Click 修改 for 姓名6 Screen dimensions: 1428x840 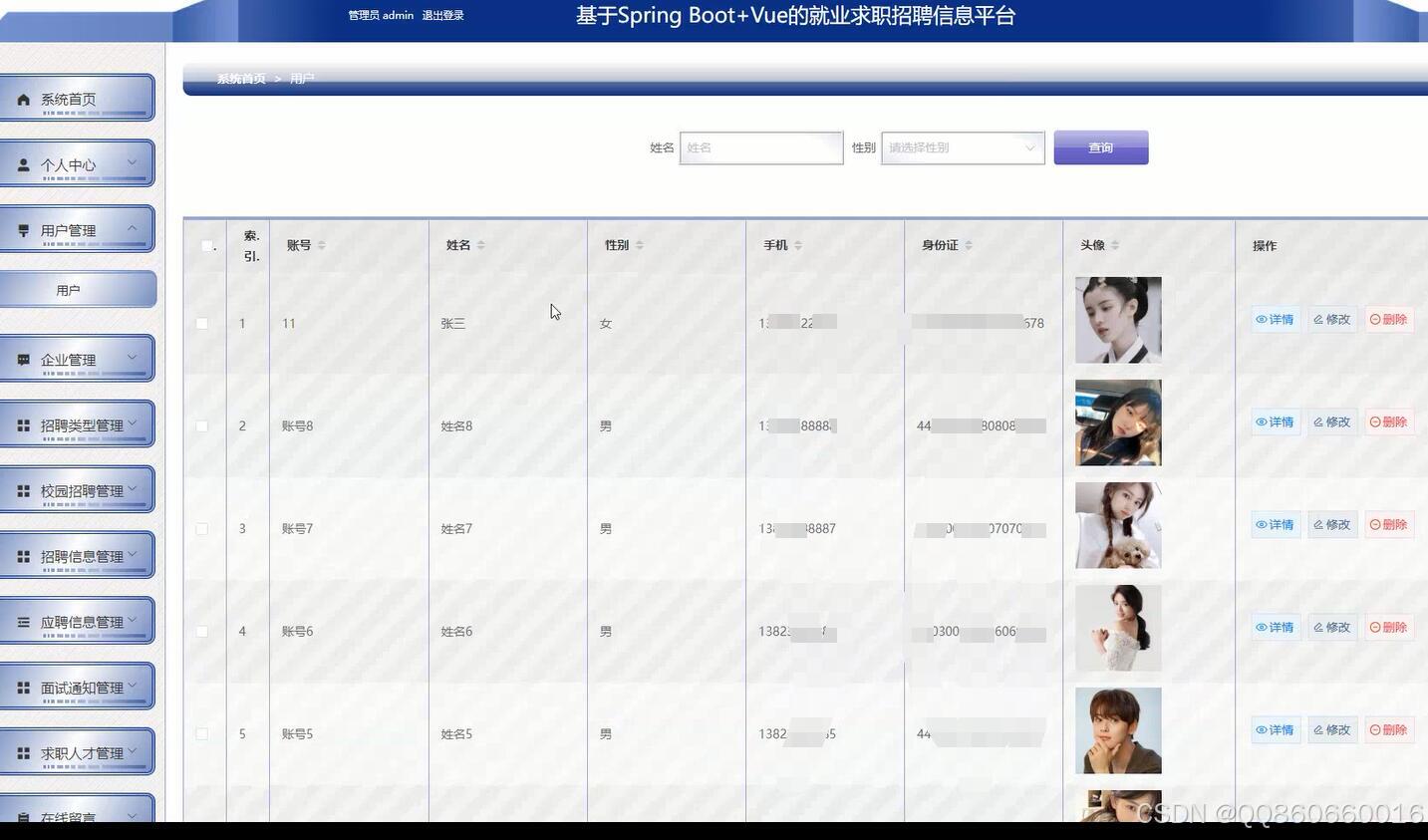tap(1332, 628)
